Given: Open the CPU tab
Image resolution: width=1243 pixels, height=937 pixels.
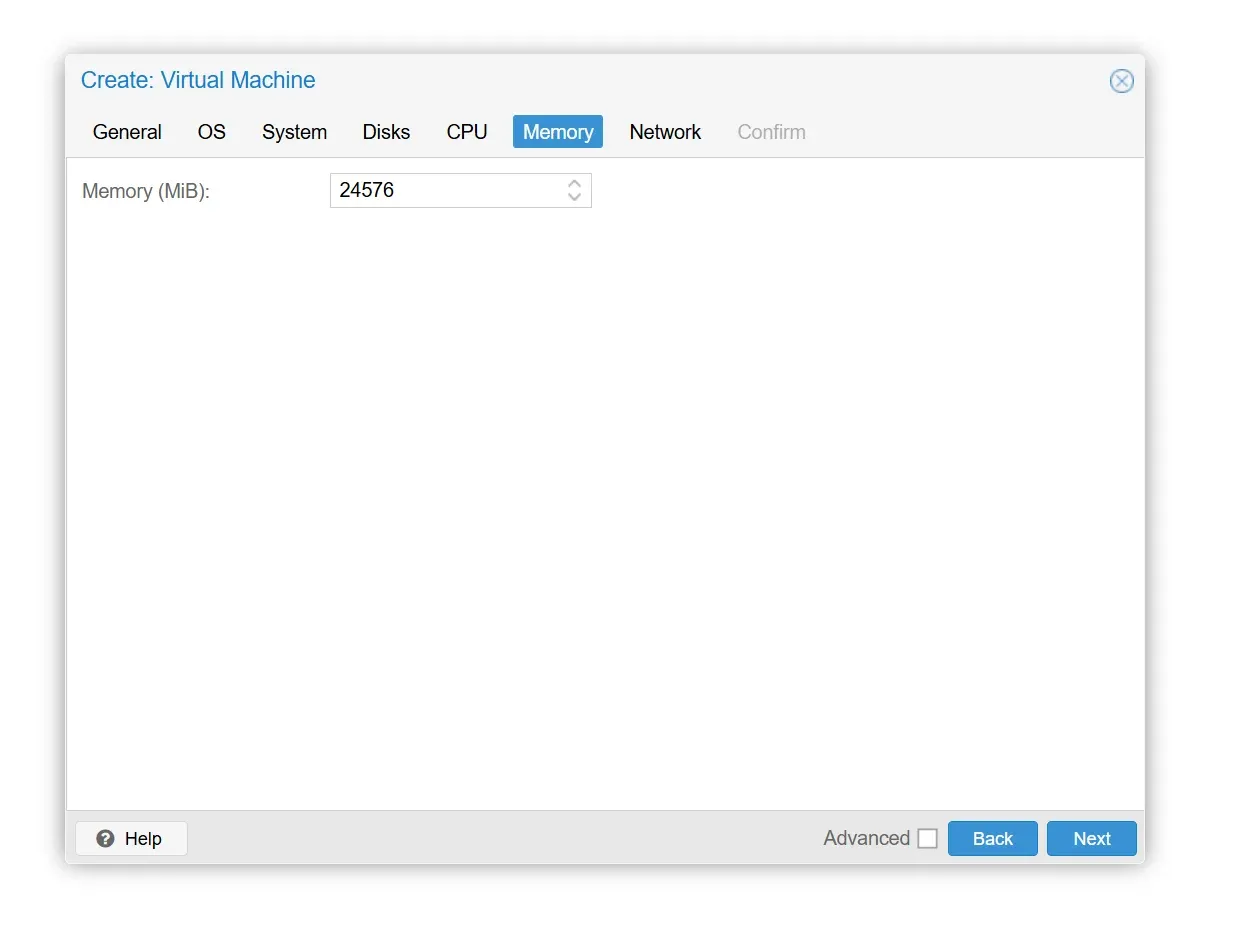Looking at the screenshot, I should 467,132.
